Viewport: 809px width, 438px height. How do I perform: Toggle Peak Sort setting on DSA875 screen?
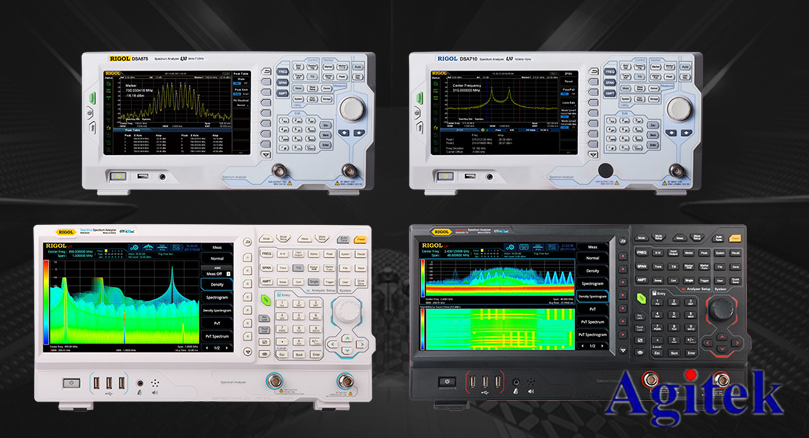pyautogui.click(x=240, y=93)
